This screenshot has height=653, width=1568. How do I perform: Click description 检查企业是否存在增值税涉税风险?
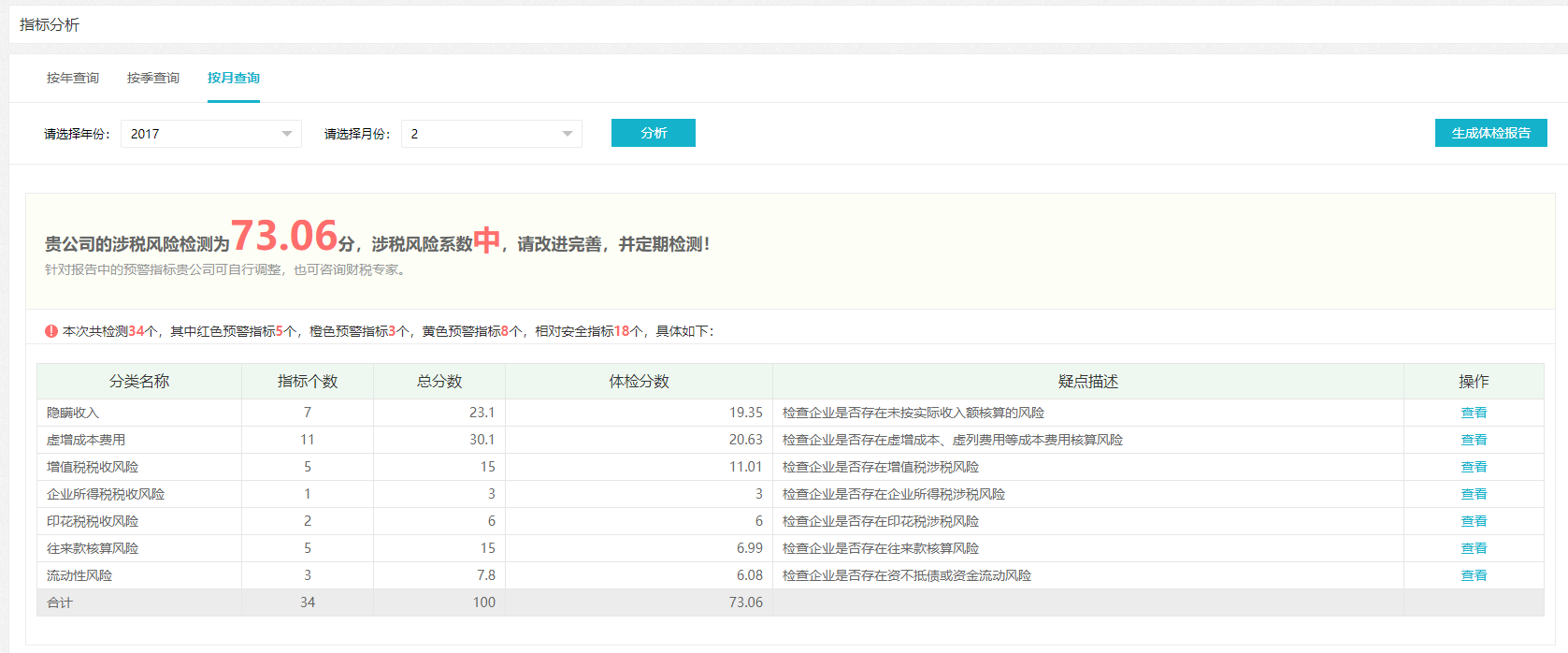(881, 467)
